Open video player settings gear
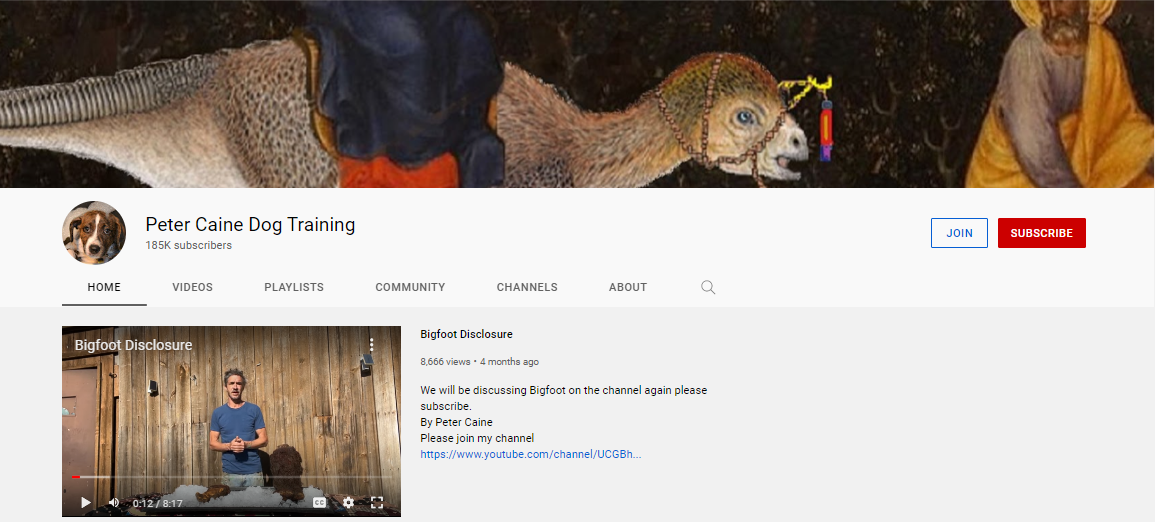1155x522 pixels. [x=348, y=502]
